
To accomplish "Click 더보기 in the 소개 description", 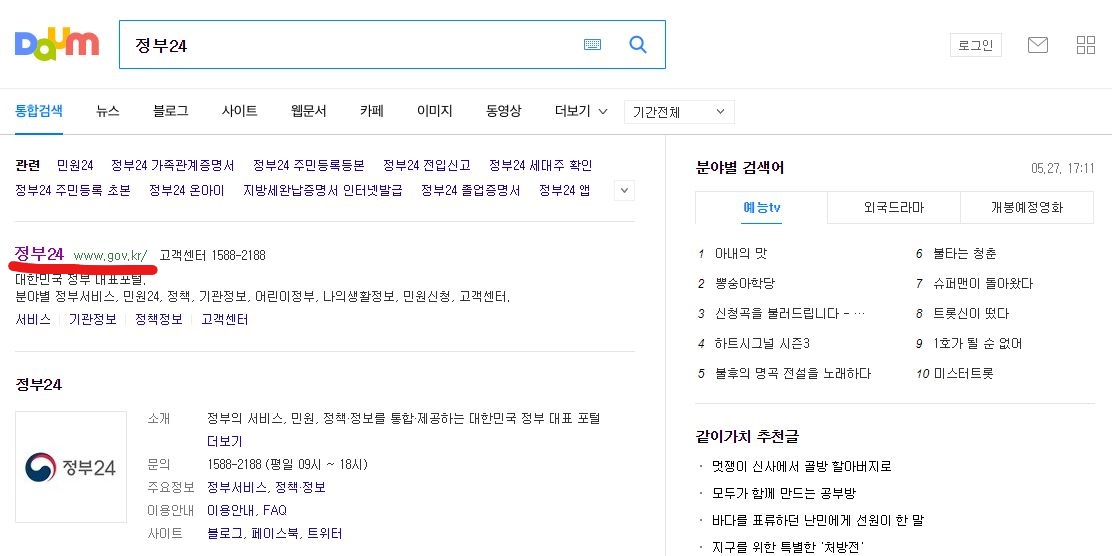I will [225, 442].
